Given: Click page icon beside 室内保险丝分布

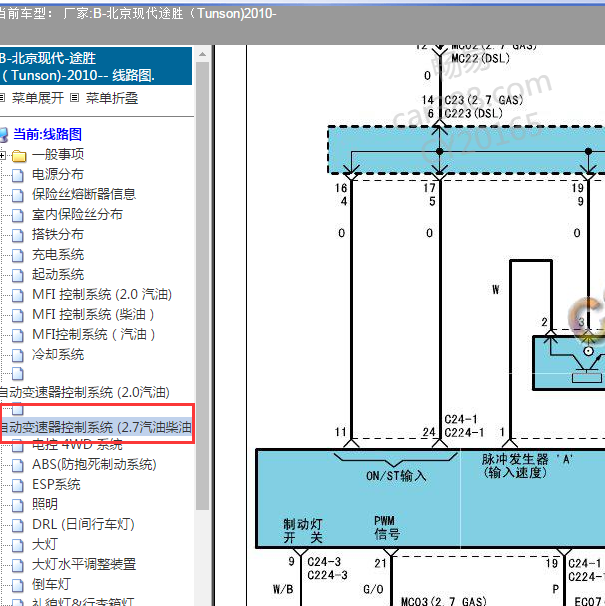Looking at the screenshot, I should [18, 215].
